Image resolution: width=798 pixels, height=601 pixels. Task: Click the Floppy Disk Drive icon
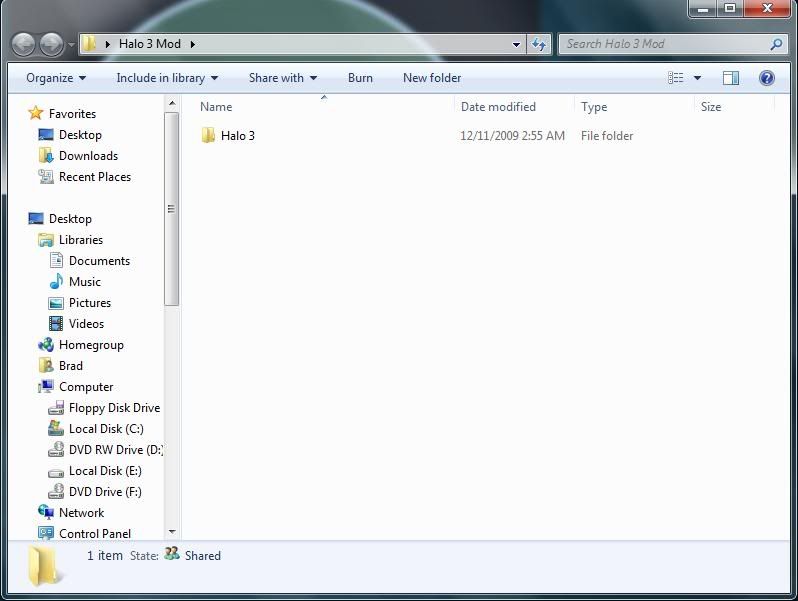point(56,408)
